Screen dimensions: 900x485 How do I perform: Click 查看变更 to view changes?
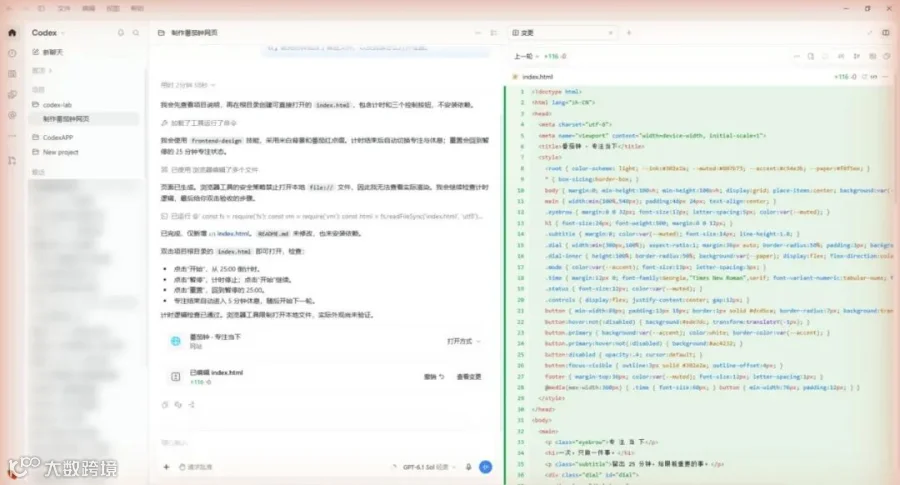(x=469, y=377)
